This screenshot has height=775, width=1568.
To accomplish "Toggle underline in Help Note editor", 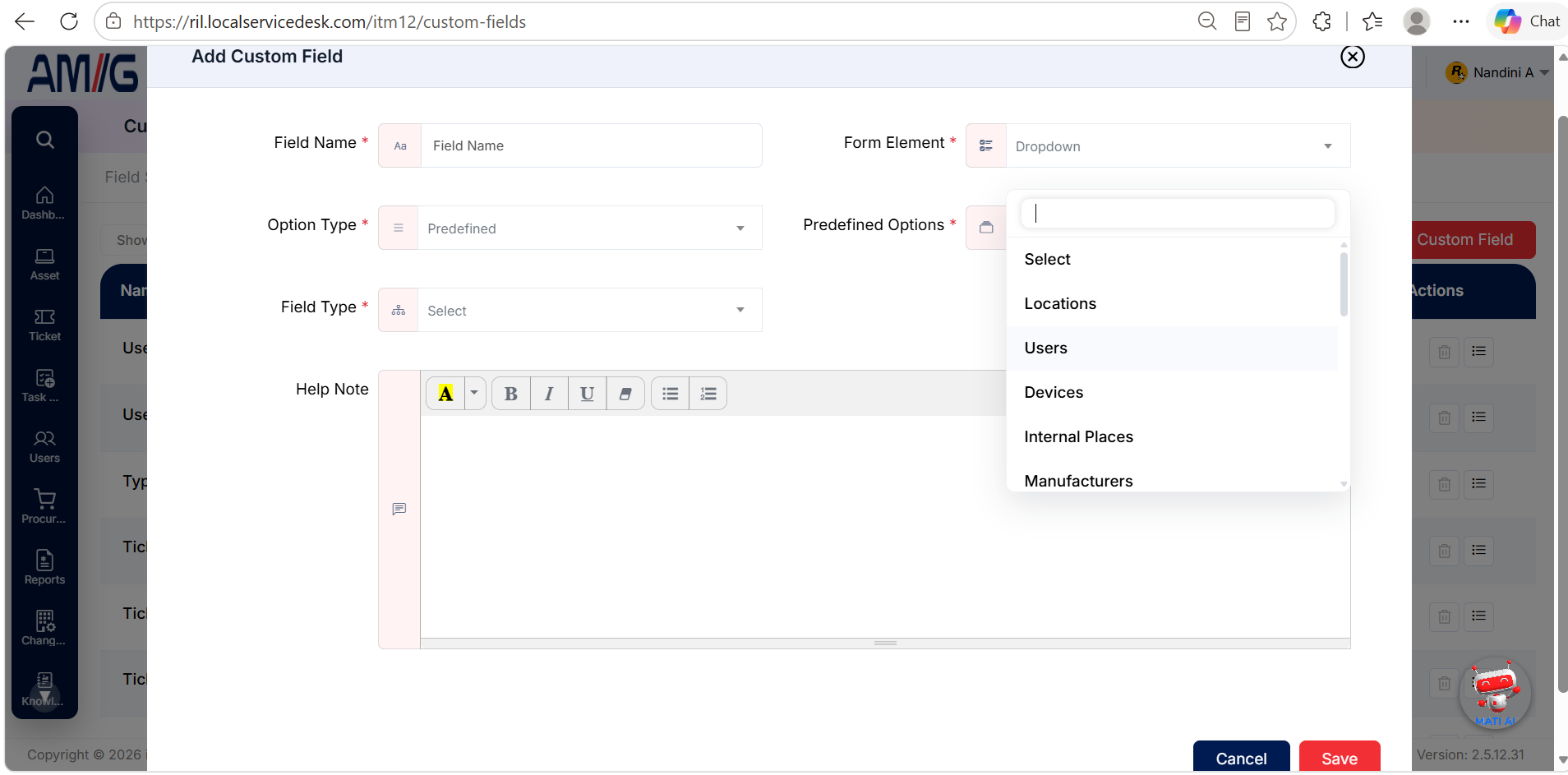I will 587,394.
